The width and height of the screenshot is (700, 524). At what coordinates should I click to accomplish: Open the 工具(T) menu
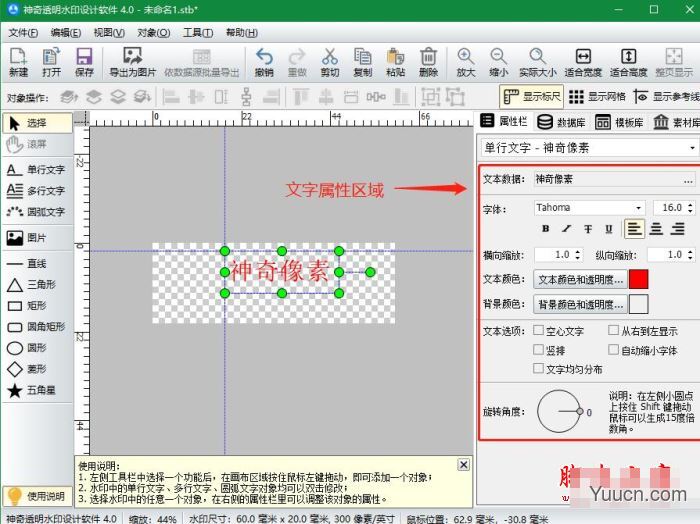198,33
